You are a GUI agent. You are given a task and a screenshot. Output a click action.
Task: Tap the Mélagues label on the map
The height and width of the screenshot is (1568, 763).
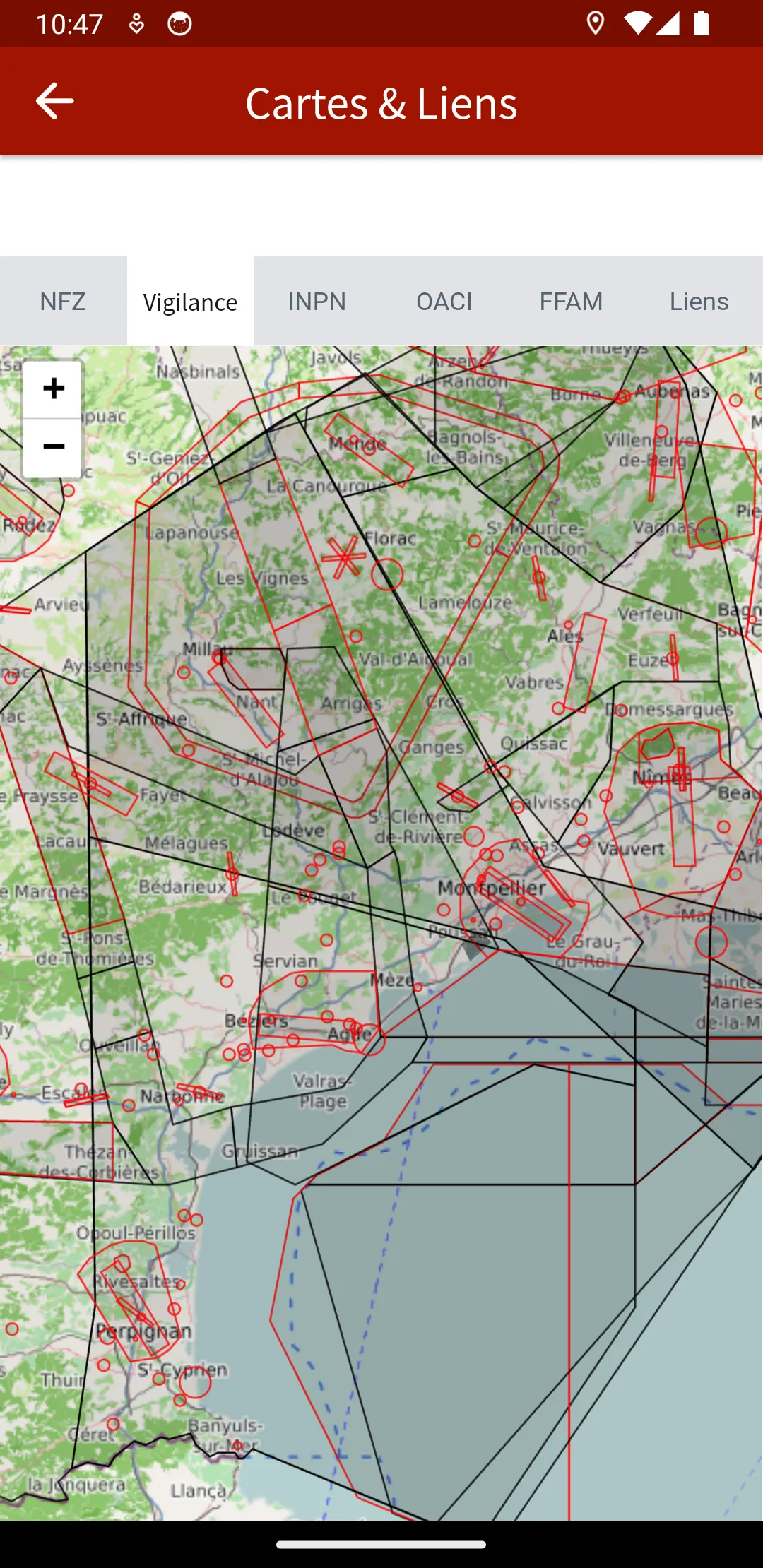pos(187,843)
